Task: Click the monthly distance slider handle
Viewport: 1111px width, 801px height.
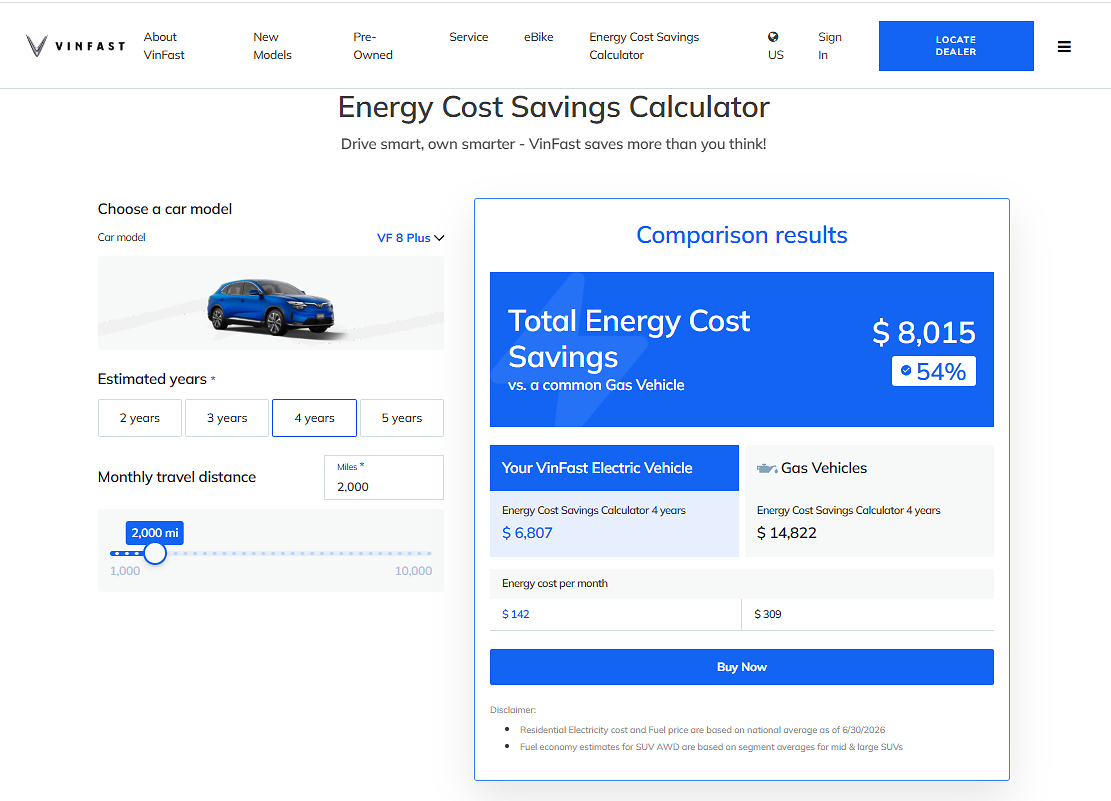Action: point(154,553)
